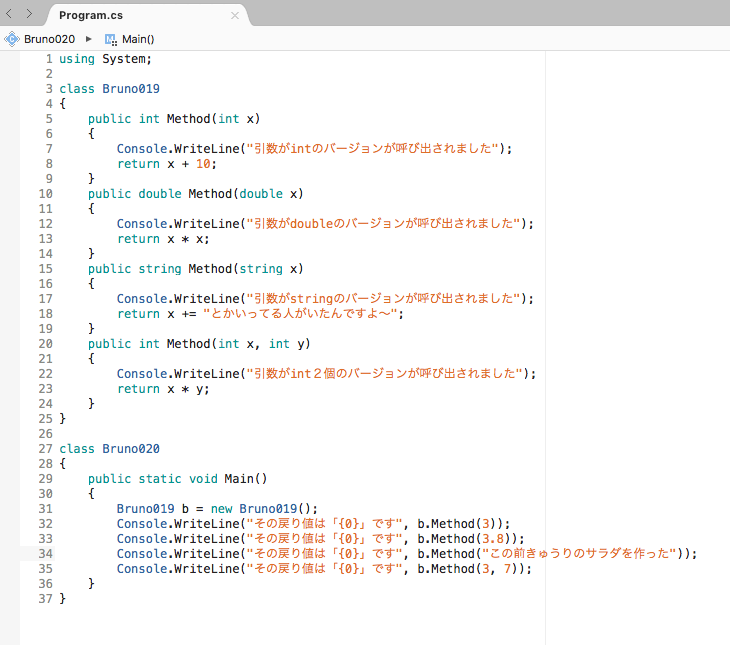The height and width of the screenshot is (645, 730).
Task: Close the Program.cs tab
Action: [235, 16]
